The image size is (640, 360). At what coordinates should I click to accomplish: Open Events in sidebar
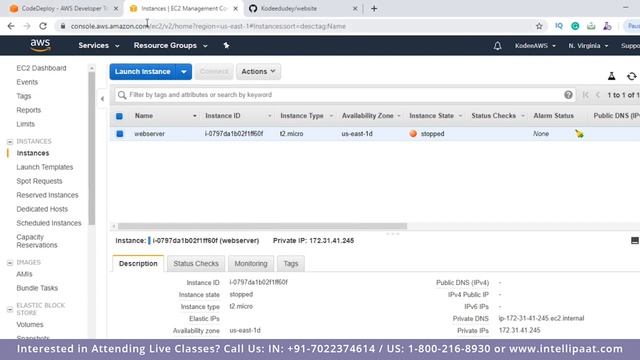pos(27,82)
